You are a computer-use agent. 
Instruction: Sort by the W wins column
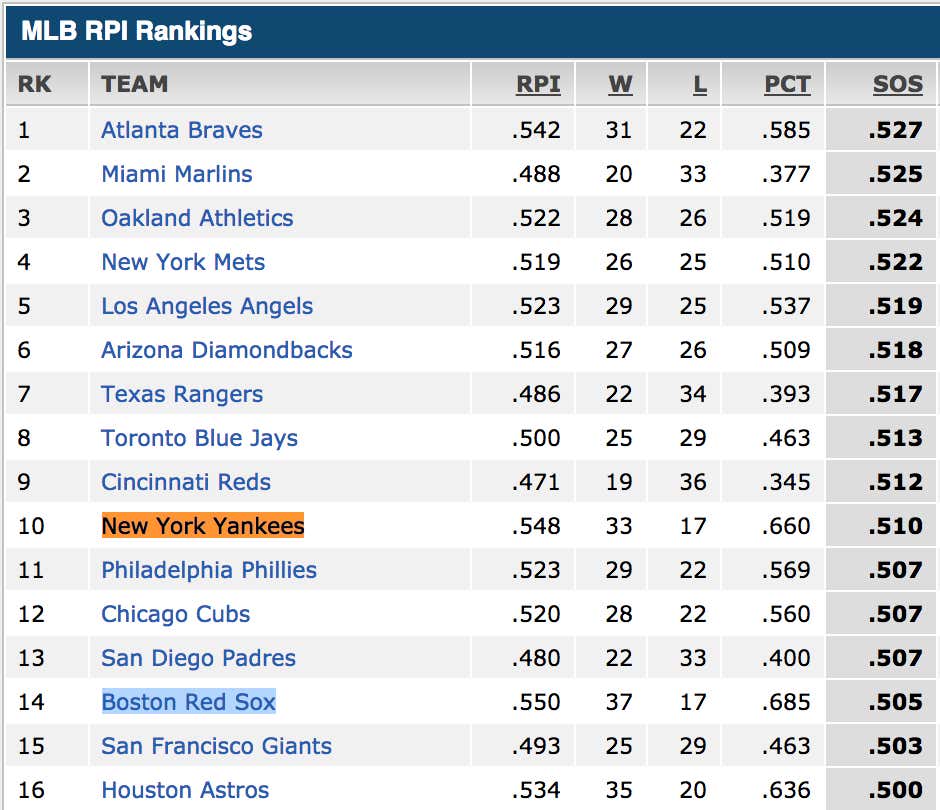(620, 84)
